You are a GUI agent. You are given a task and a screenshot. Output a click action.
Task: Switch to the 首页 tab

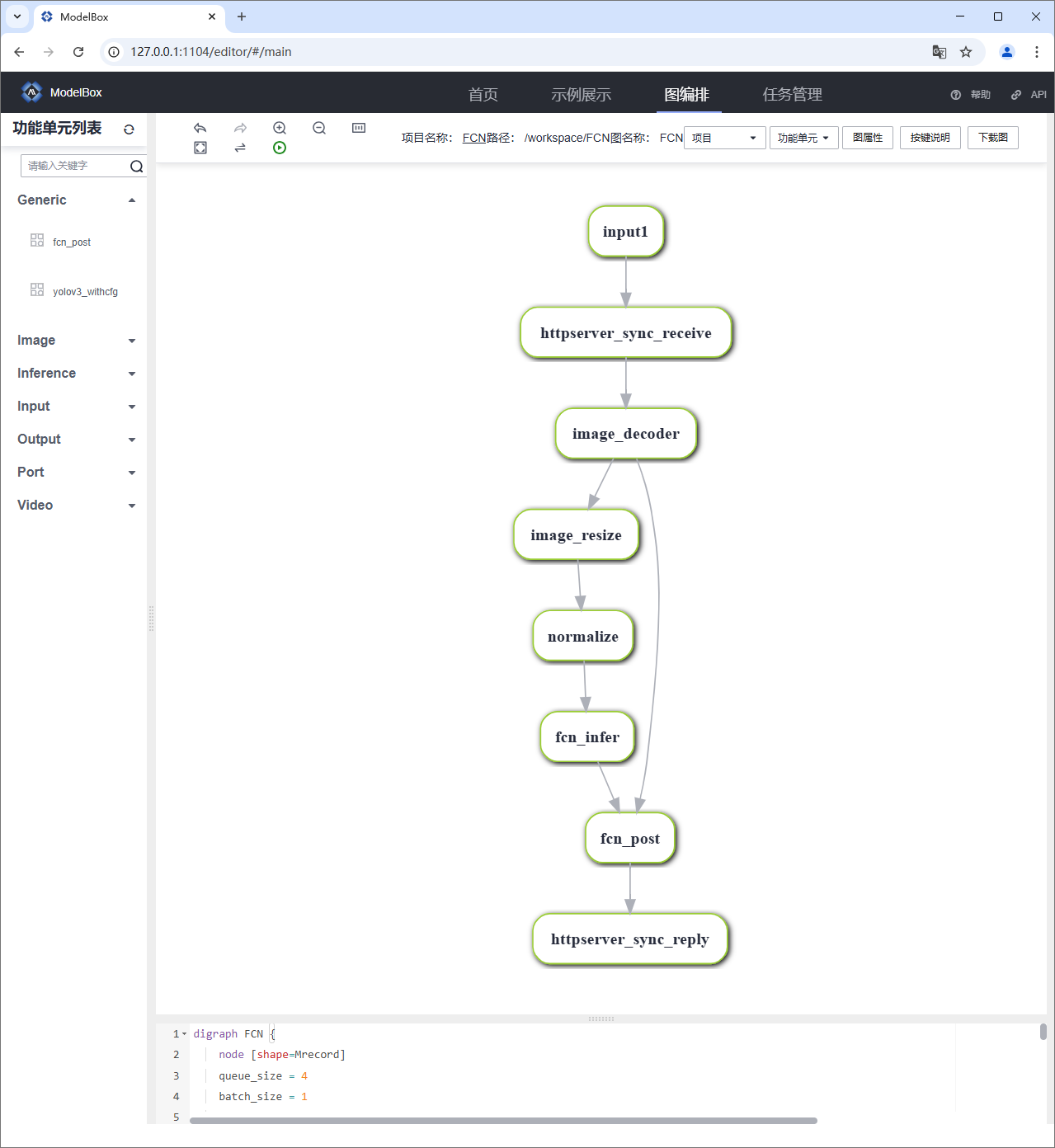pos(483,95)
